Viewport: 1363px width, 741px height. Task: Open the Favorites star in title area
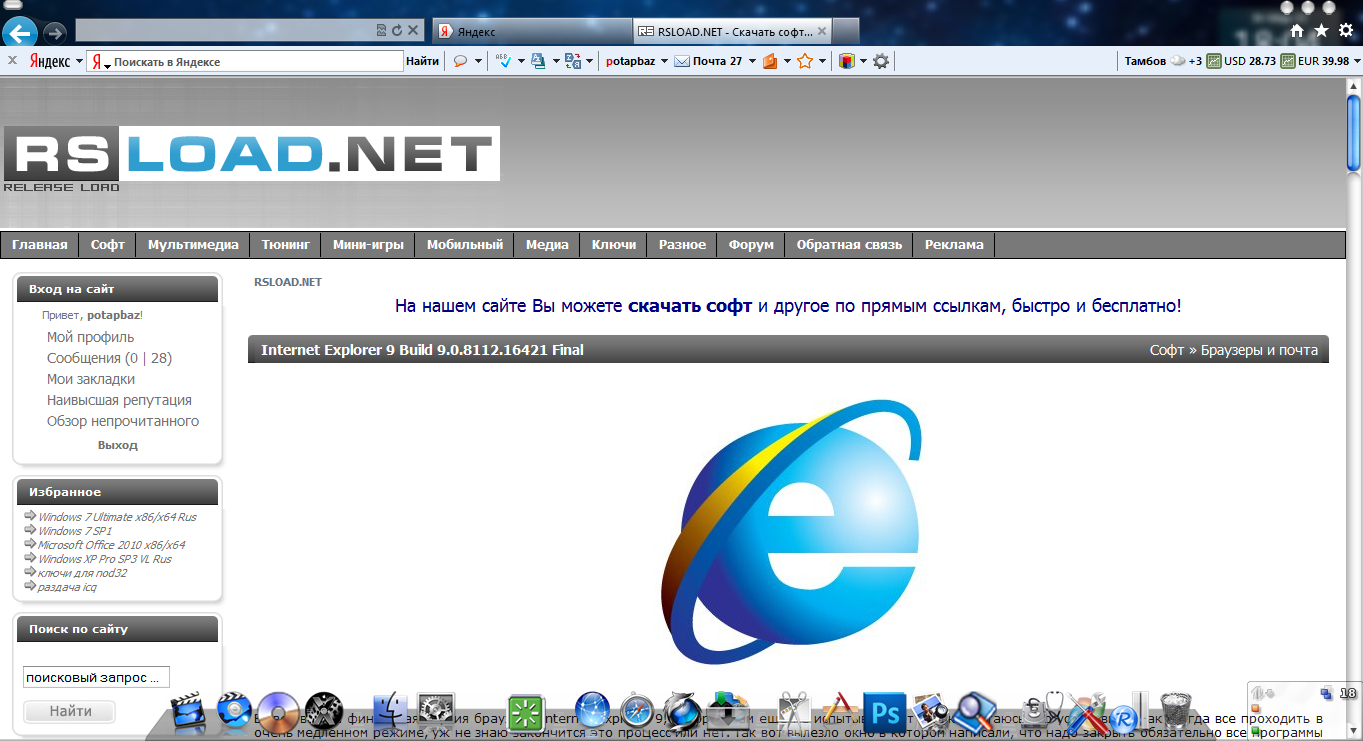pyautogui.click(x=1321, y=31)
